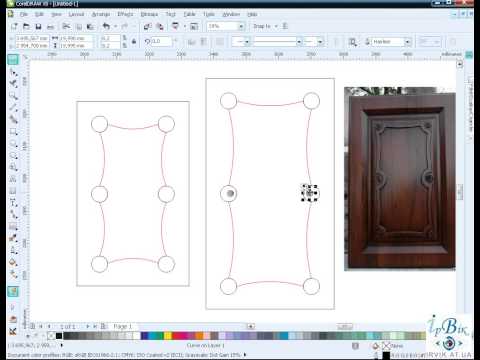Viewport: 480px width, 360px height.
Task: Toggle the lock ratio padlock button
Action: point(134,42)
